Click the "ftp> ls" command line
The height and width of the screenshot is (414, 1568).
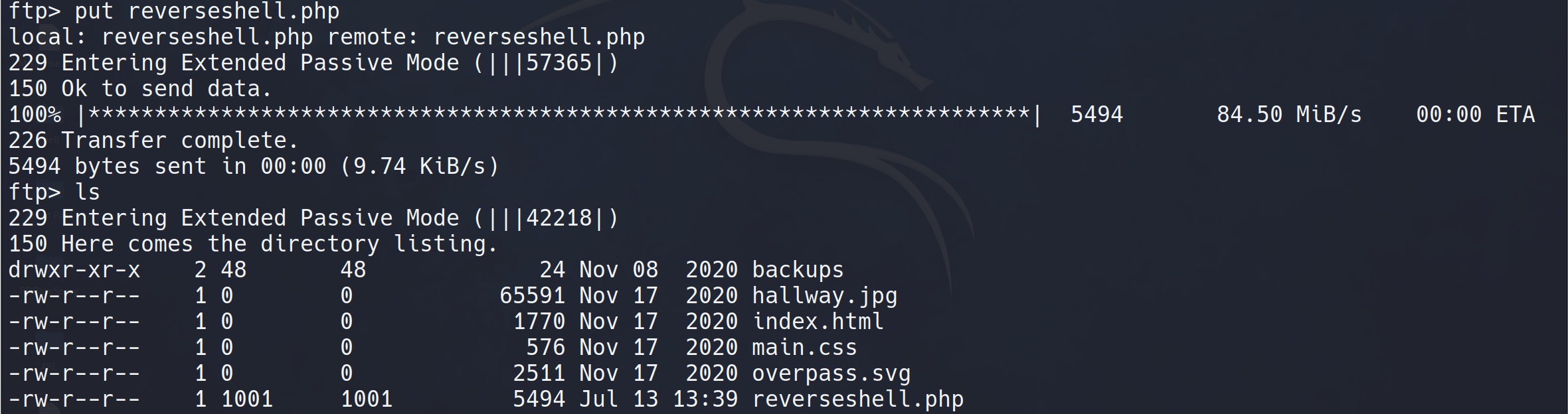coord(54,192)
